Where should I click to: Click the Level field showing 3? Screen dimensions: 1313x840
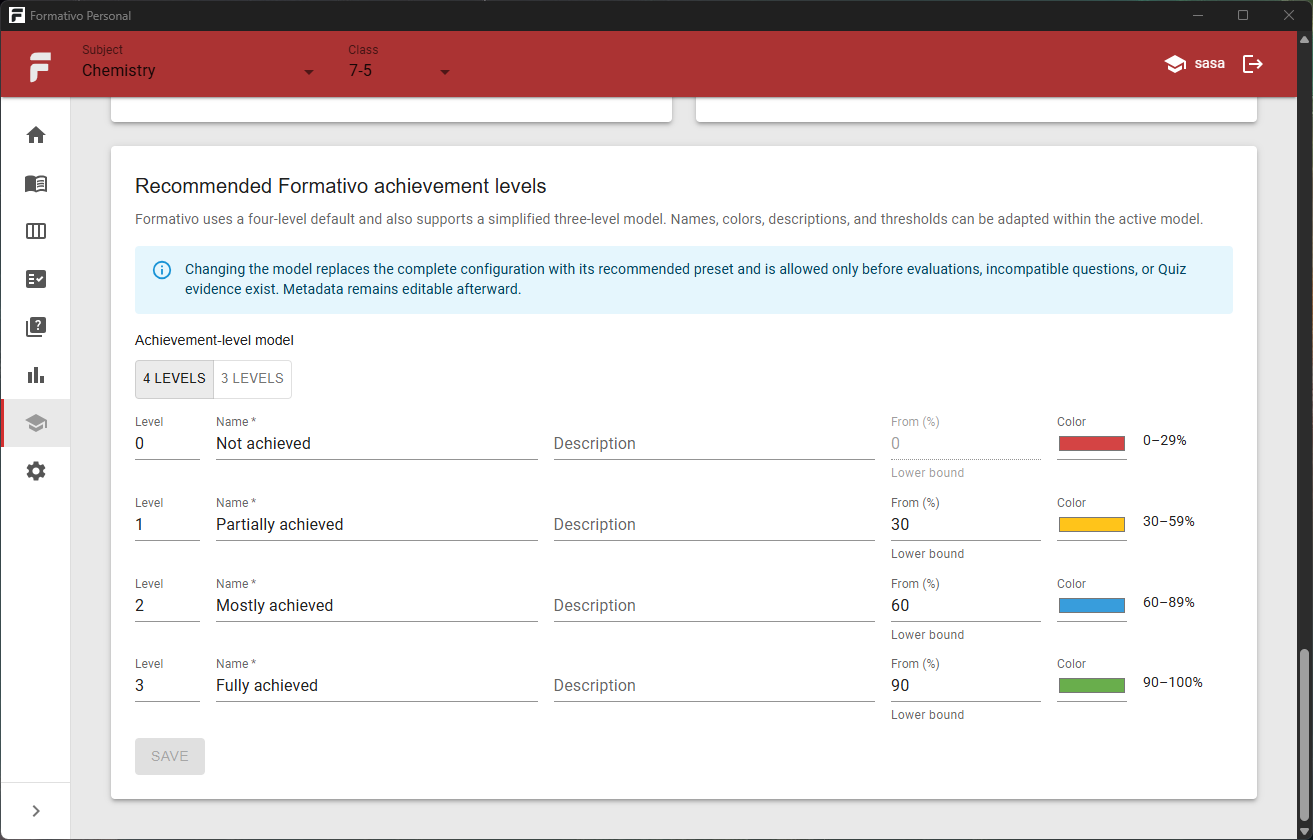pos(167,686)
